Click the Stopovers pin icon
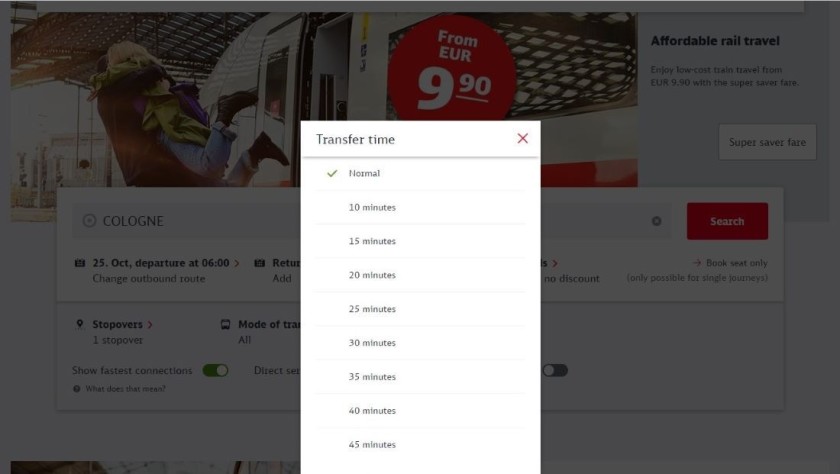The width and height of the screenshot is (840, 474). pos(80,324)
